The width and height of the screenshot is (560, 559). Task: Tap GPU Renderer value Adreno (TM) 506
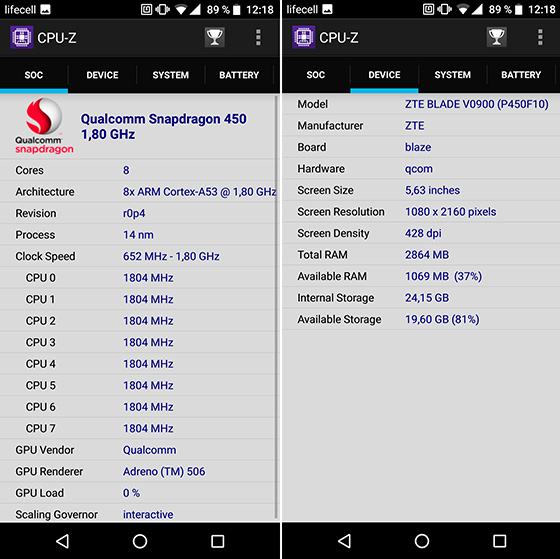(164, 471)
